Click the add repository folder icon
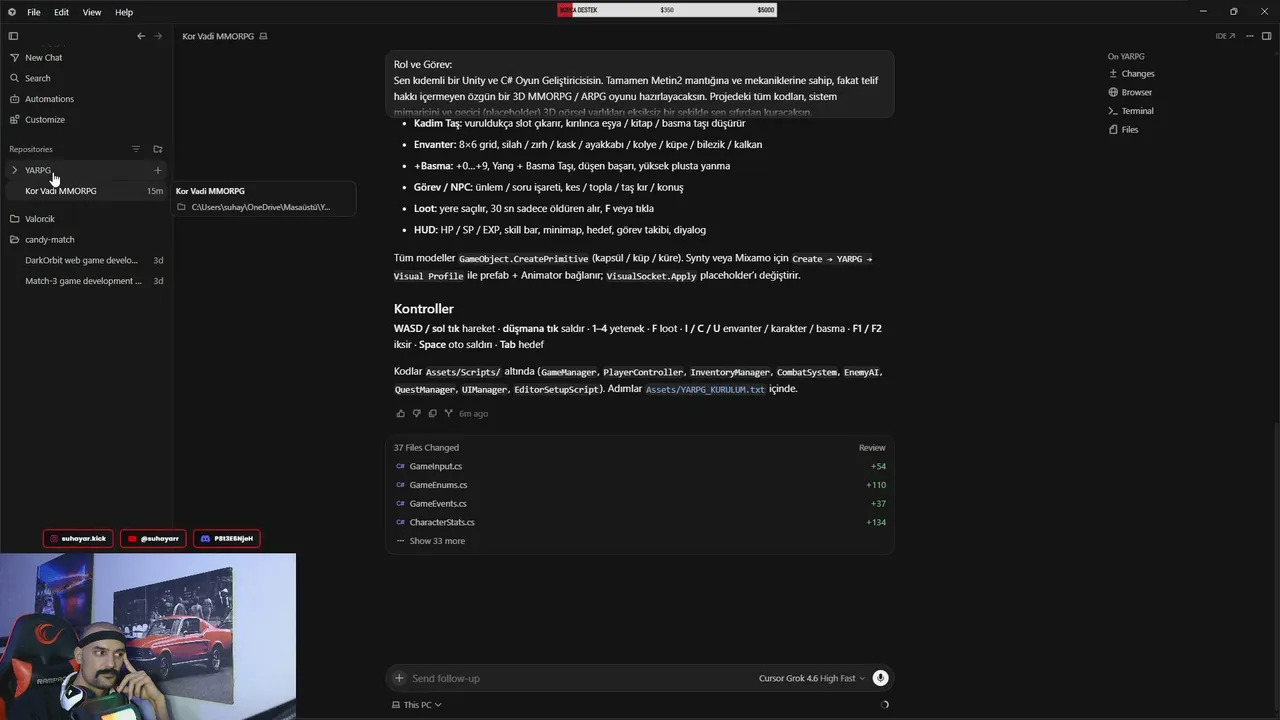Viewport: 1280px width, 720px height. 157,149
